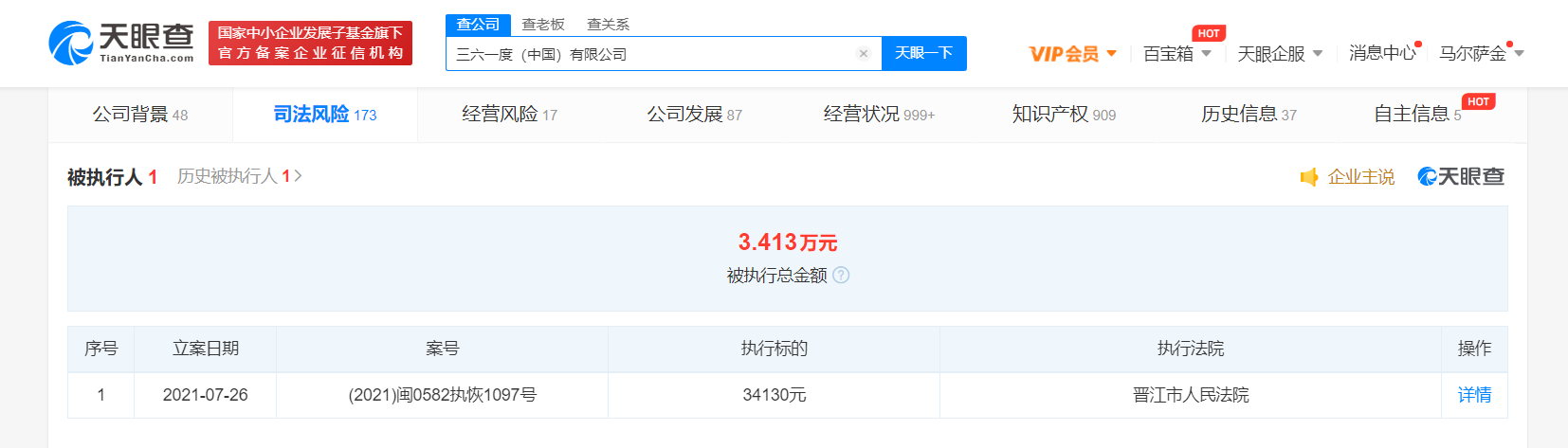Click the HOT badge on 自主信息
Screen dimensions: 1568x448
point(1478,101)
